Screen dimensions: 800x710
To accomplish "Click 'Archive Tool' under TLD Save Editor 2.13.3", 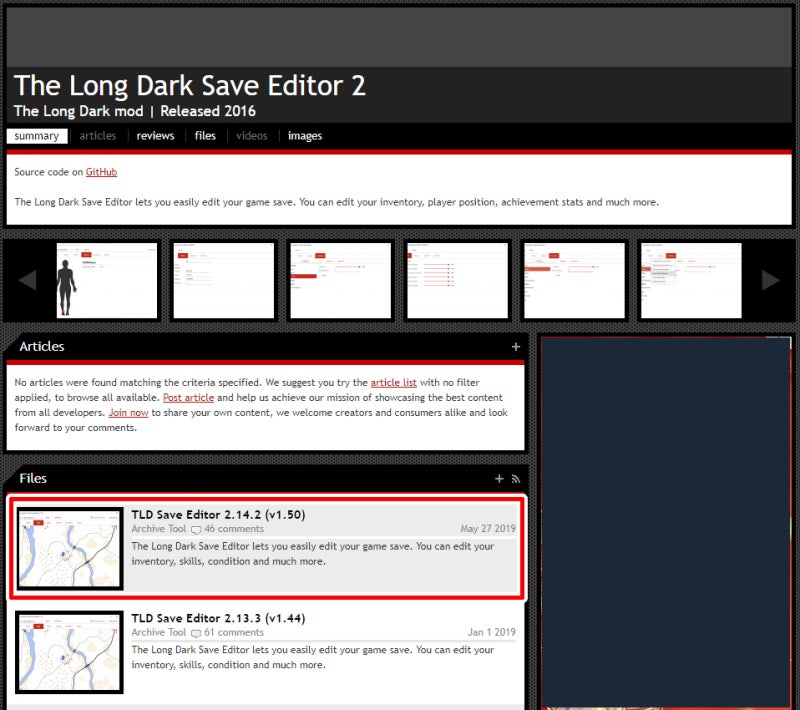I will click(159, 632).
